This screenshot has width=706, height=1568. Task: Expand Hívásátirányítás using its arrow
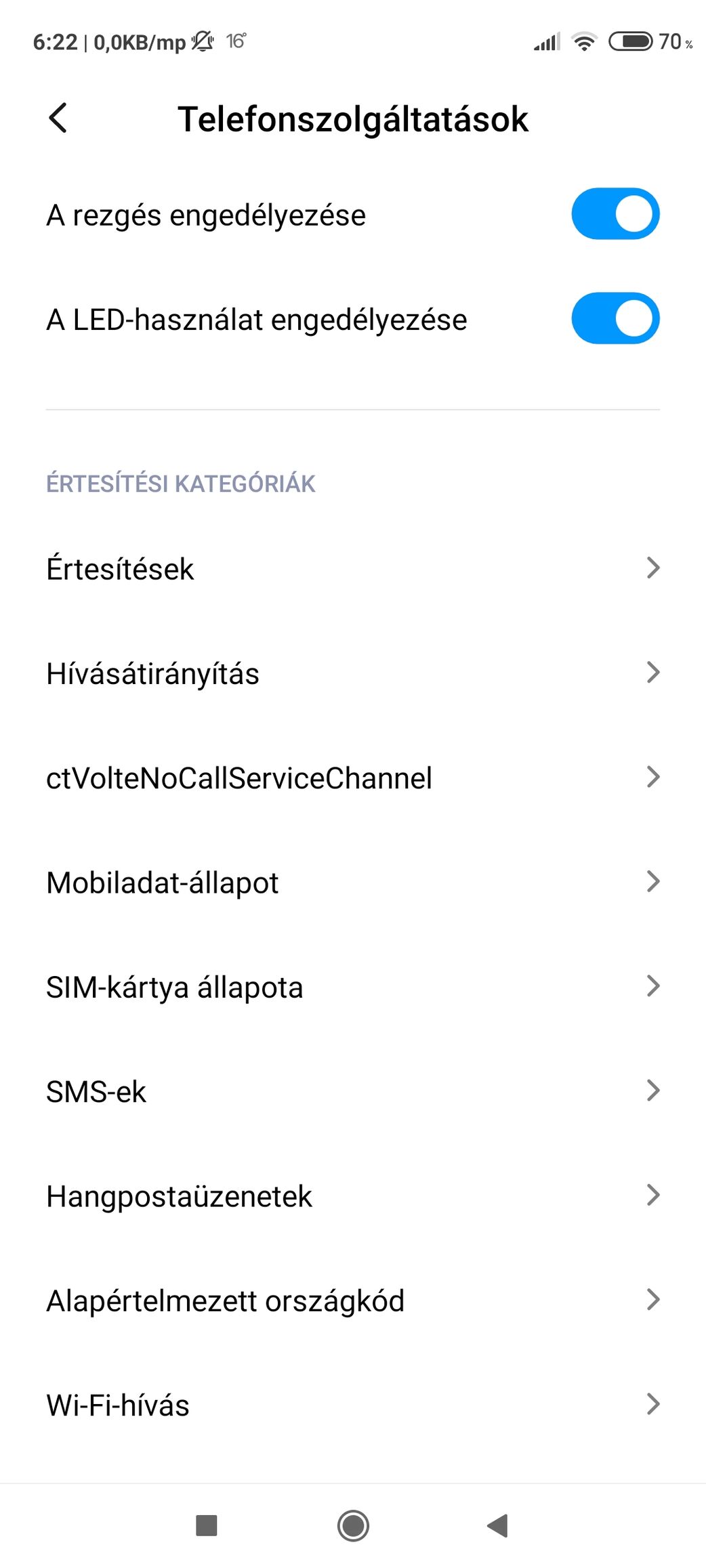tap(652, 673)
